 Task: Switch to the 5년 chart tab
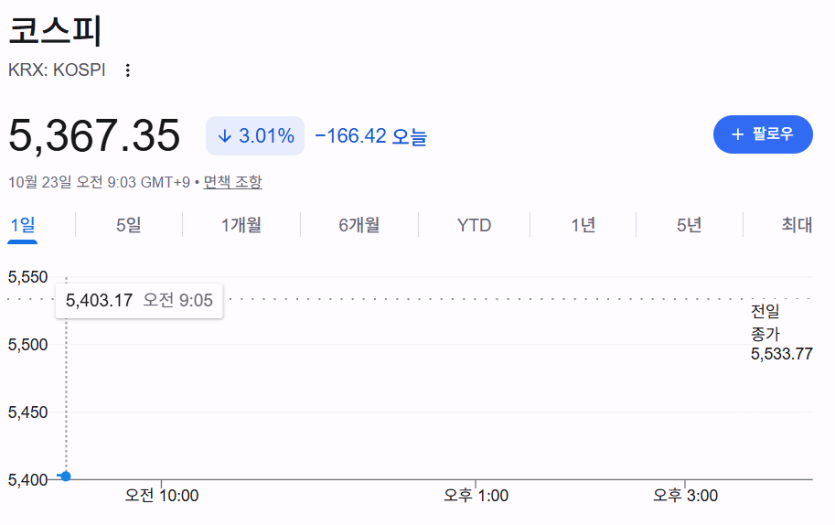point(689,225)
